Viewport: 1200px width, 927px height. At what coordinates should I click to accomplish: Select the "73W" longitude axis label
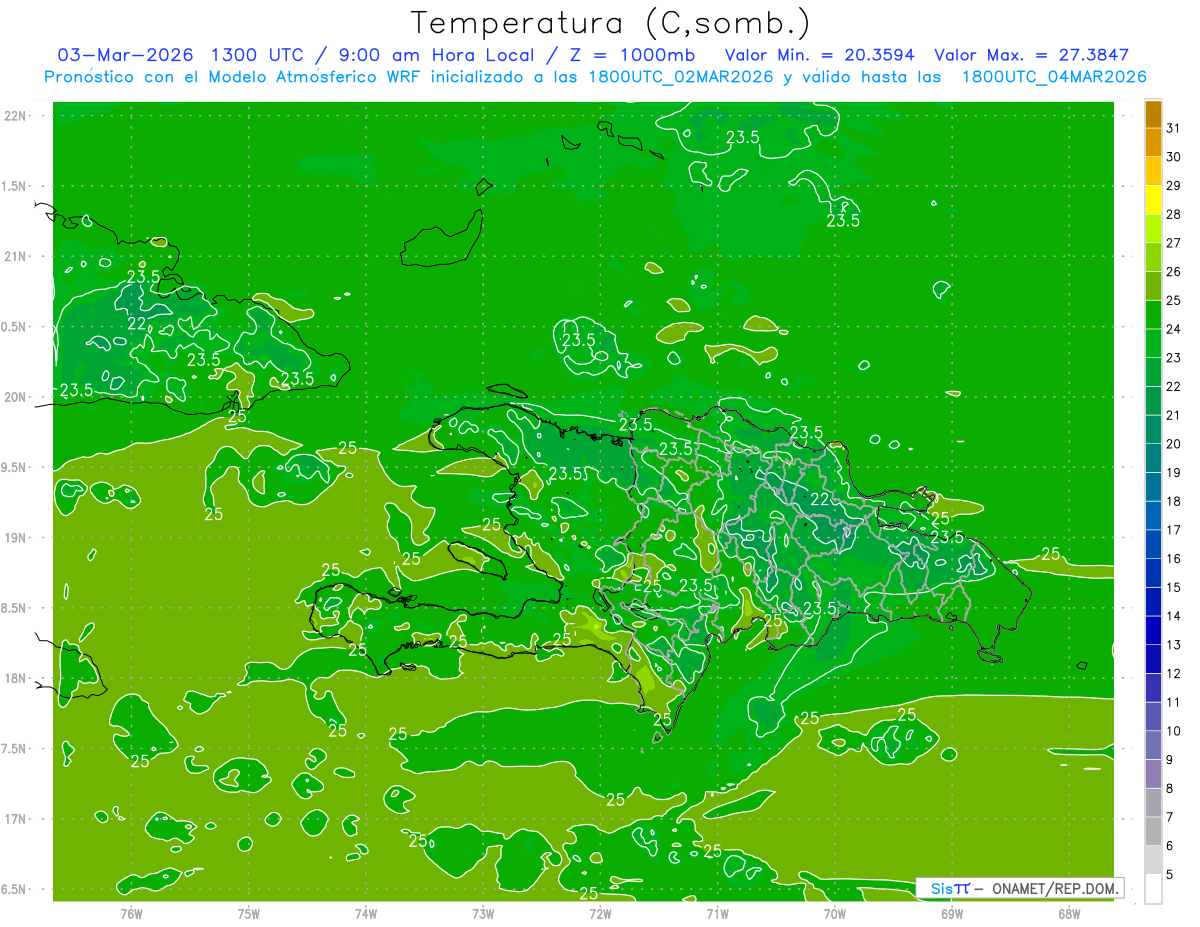483,914
